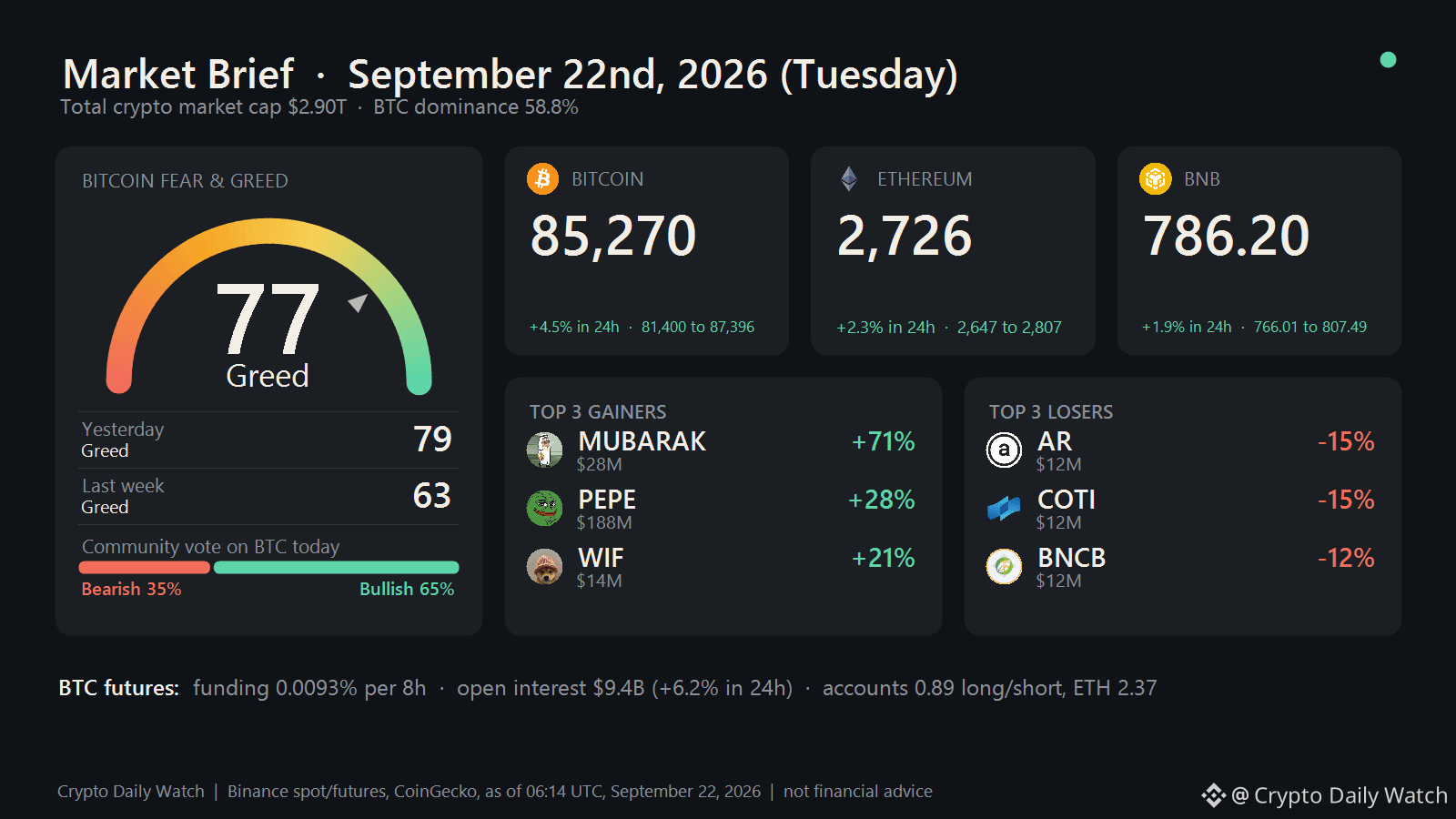
Task: Select the MUBARAK token avatar
Action: click(545, 450)
